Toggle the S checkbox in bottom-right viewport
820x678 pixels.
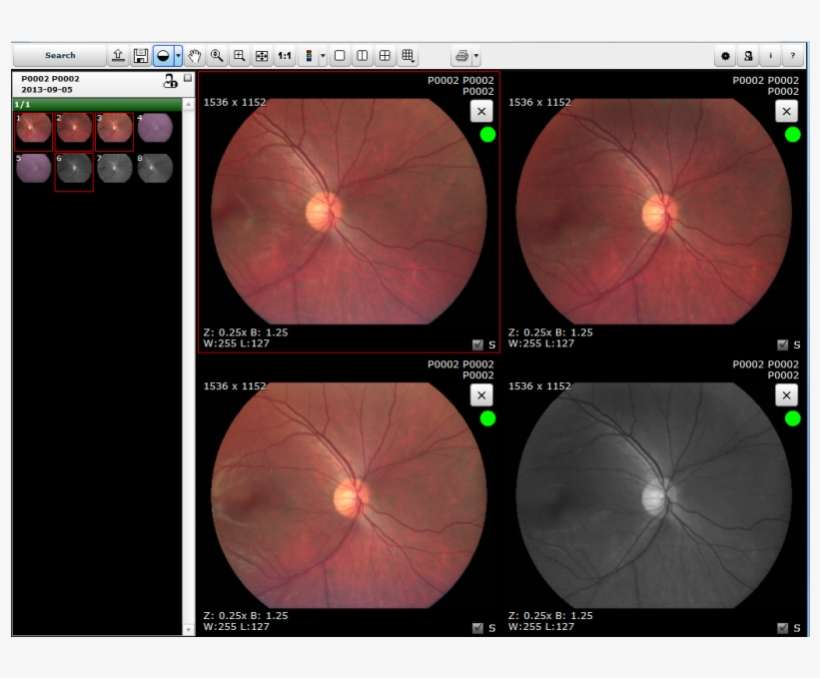pyautogui.click(x=783, y=628)
